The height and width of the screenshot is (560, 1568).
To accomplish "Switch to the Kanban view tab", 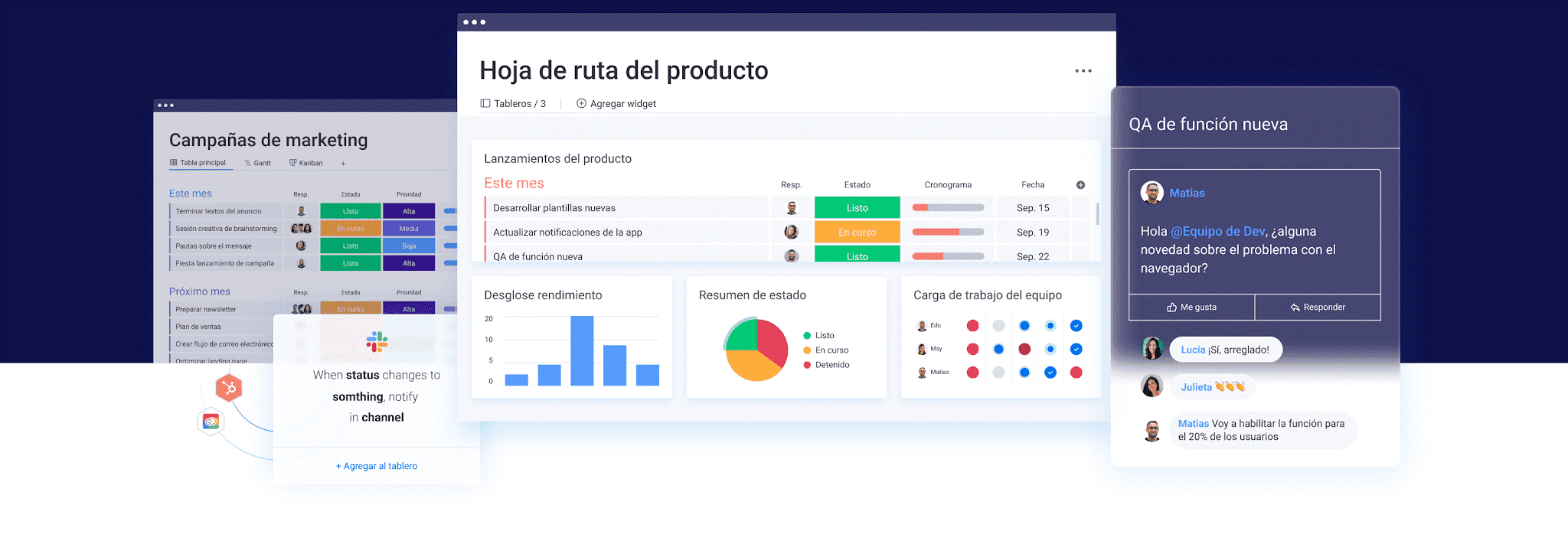I will [x=306, y=163].
